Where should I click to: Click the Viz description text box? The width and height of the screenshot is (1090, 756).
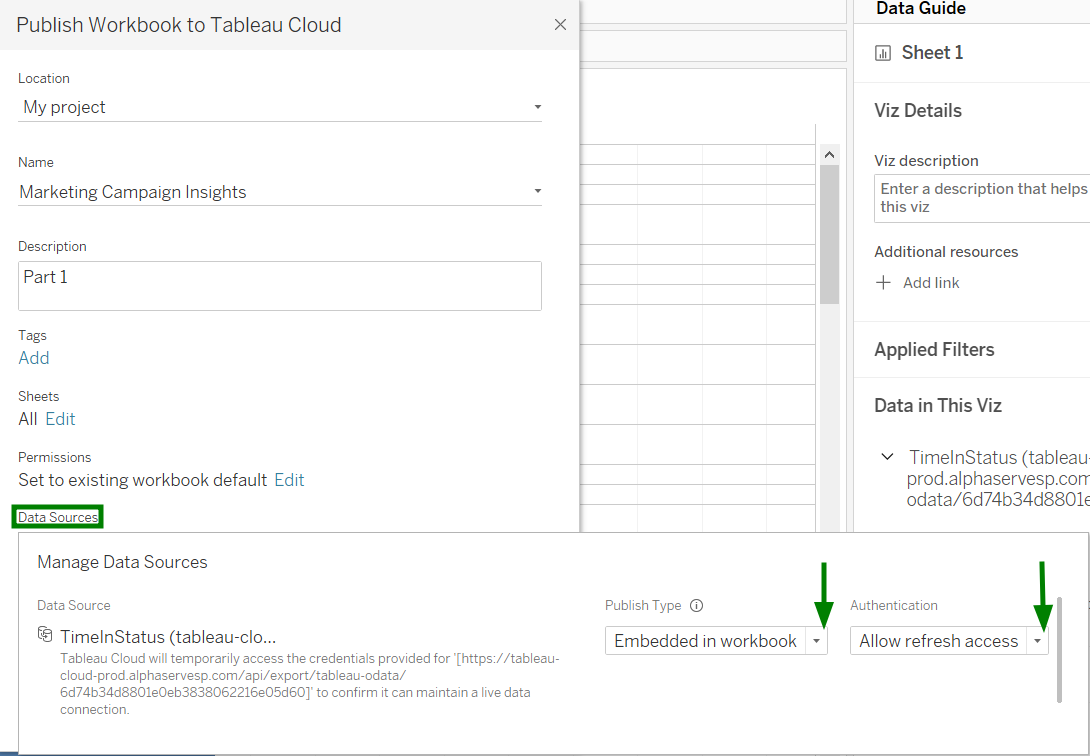(x=982, y=198)
